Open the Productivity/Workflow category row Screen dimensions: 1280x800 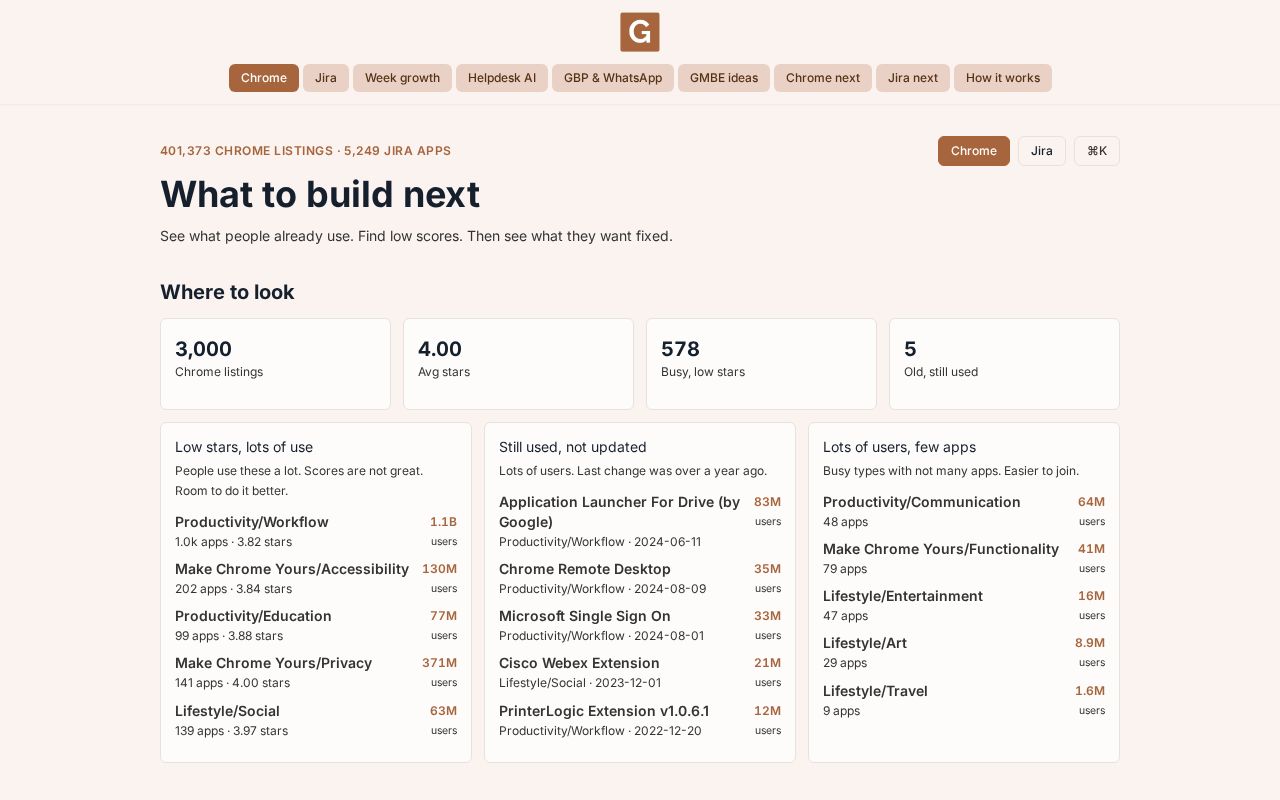pyautogui.click(x=316, y=531)
